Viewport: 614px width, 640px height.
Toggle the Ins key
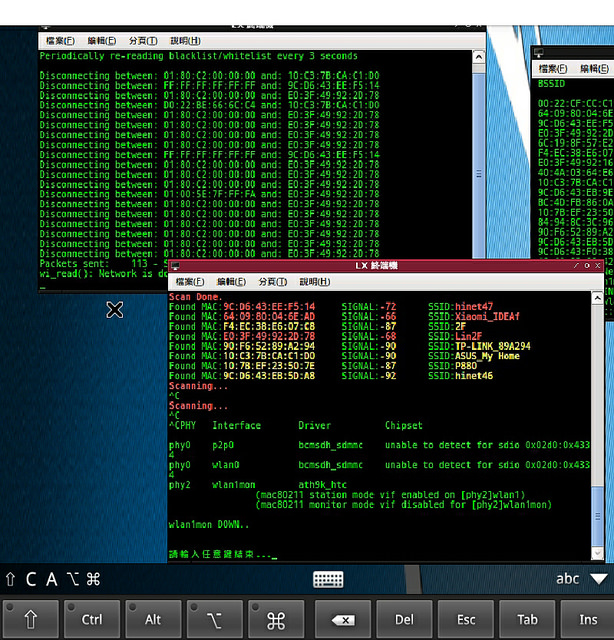click(x=588, y=619)
